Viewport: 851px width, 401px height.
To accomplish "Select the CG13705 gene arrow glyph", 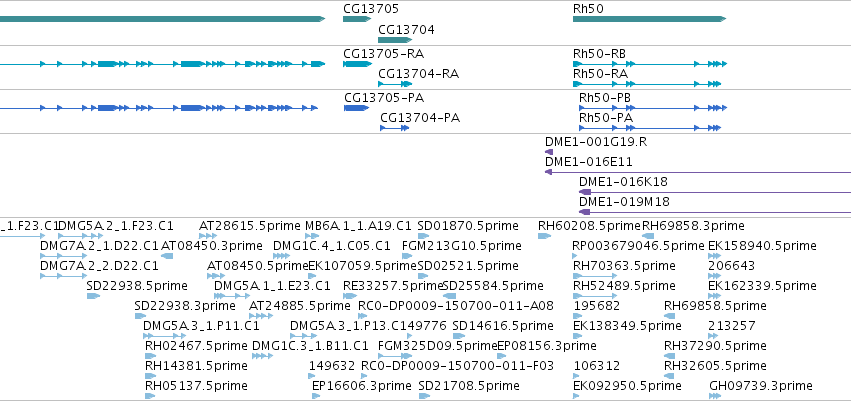I will pyautogui.click(x=357, y=19).
